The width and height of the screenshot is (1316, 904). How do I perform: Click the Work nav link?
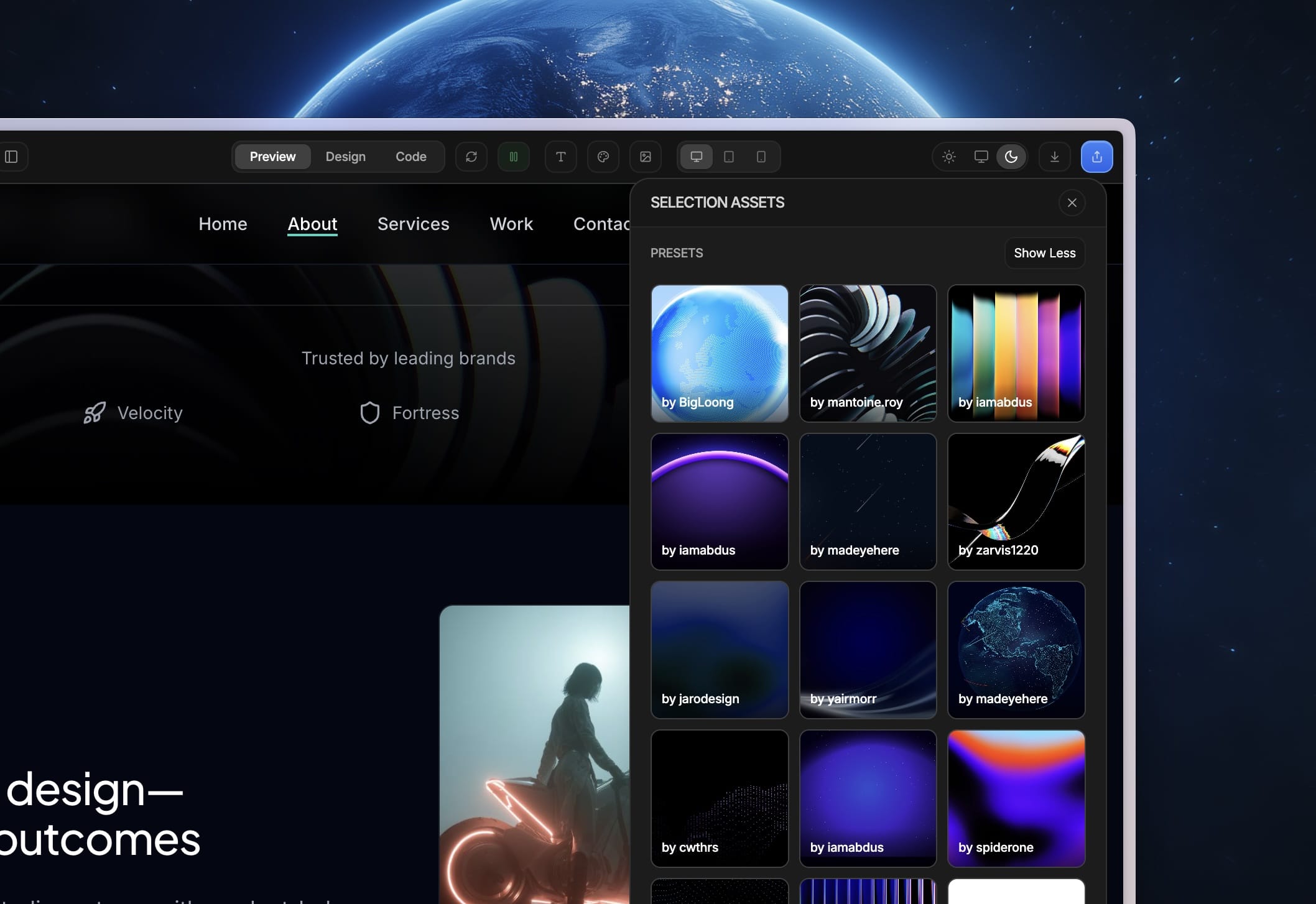(x=511, y=224)
